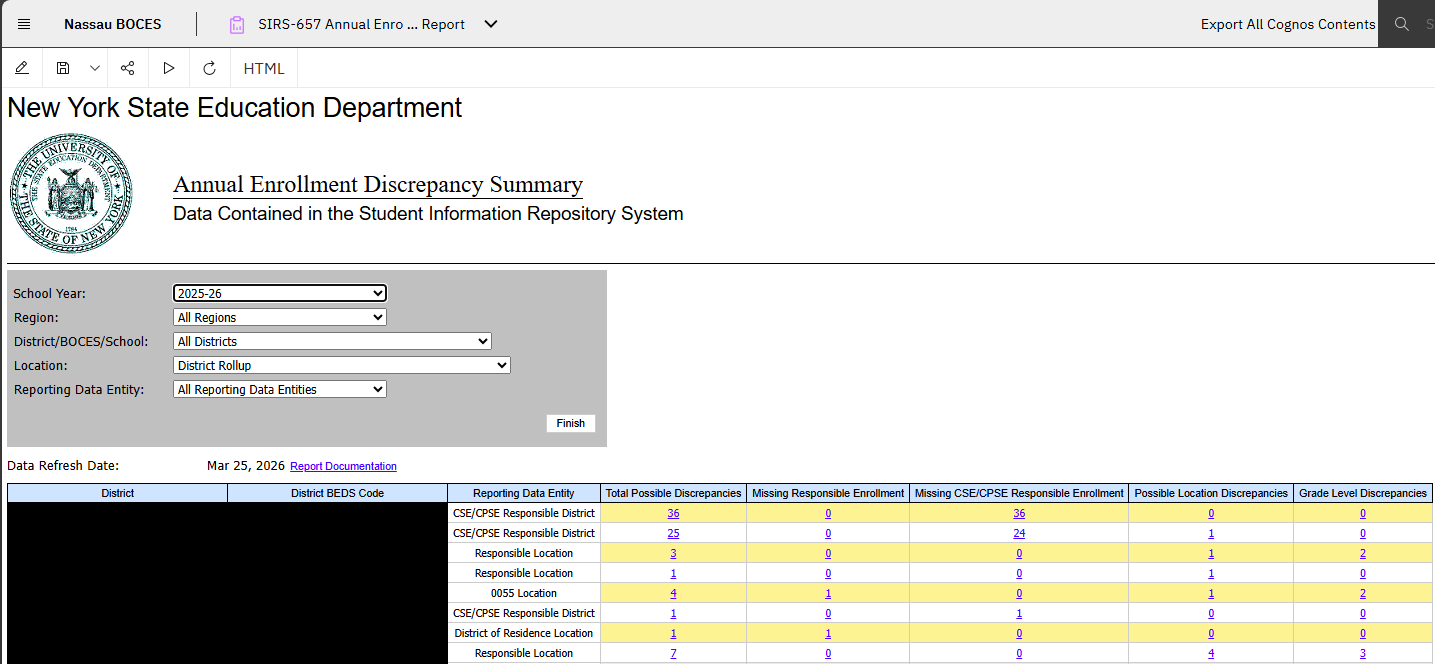Click the 0055 Location cell
The height and width of the screenshot is (664, 1435).
click(x=524, y=593)
